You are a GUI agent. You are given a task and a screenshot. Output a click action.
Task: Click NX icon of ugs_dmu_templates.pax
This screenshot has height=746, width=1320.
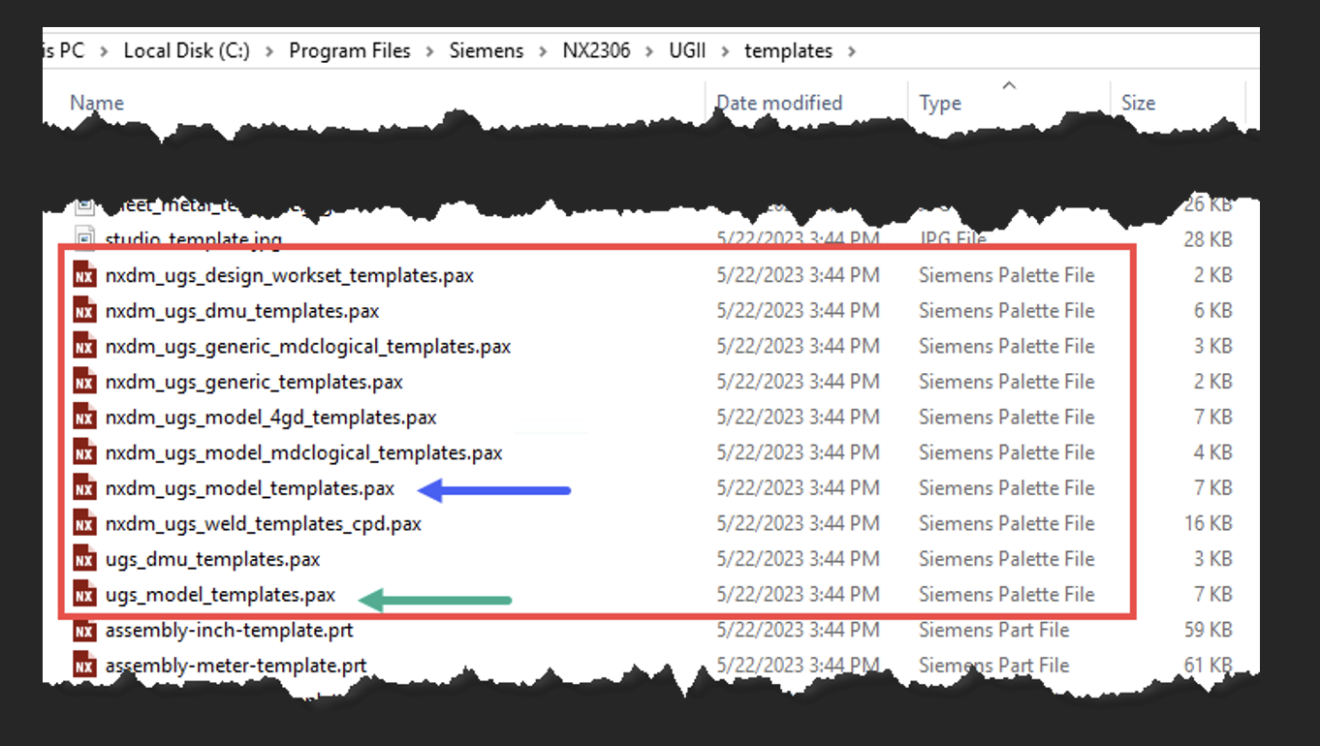tap(85, 559)
